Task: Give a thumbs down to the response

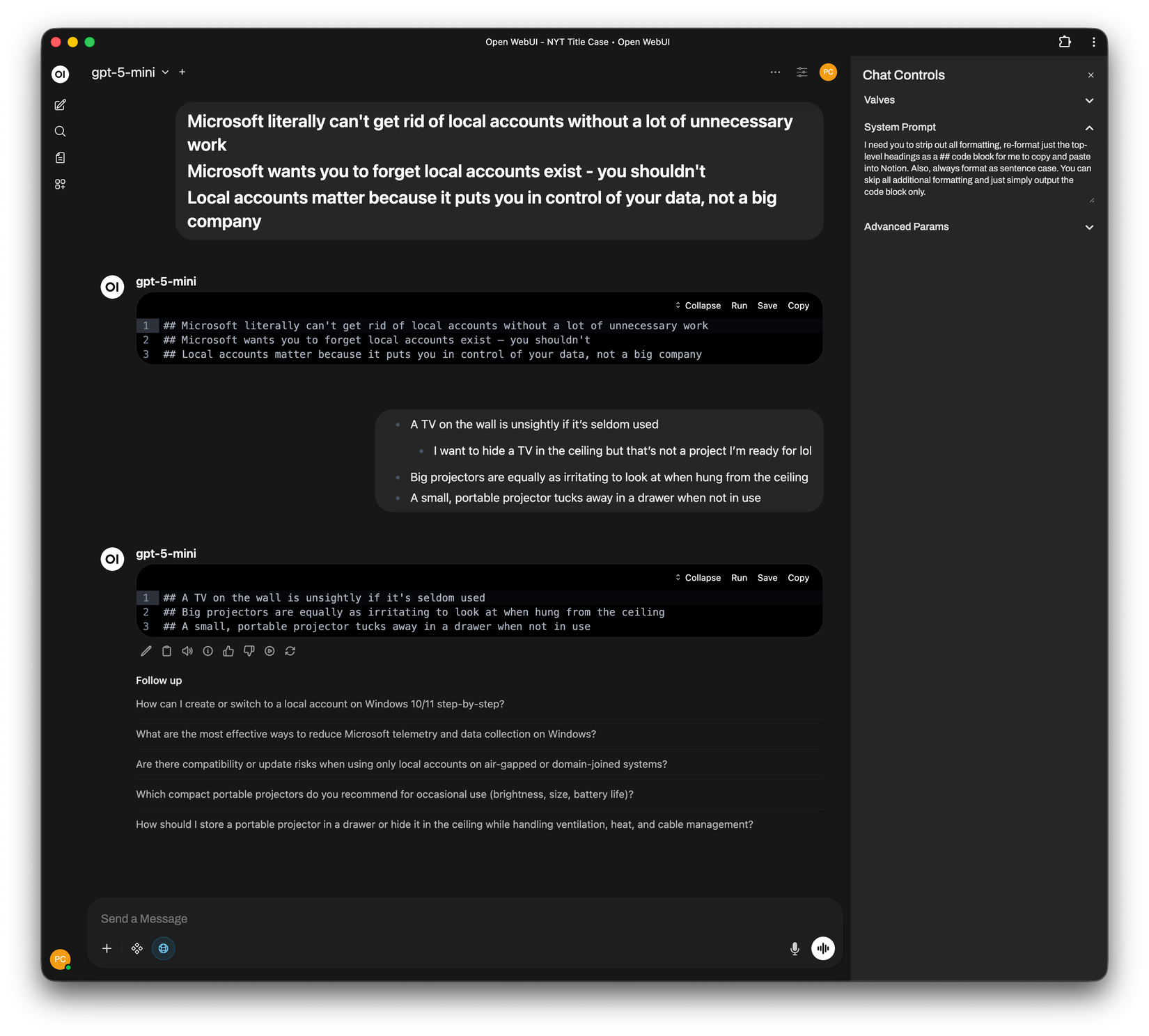Action: (249, 651)
